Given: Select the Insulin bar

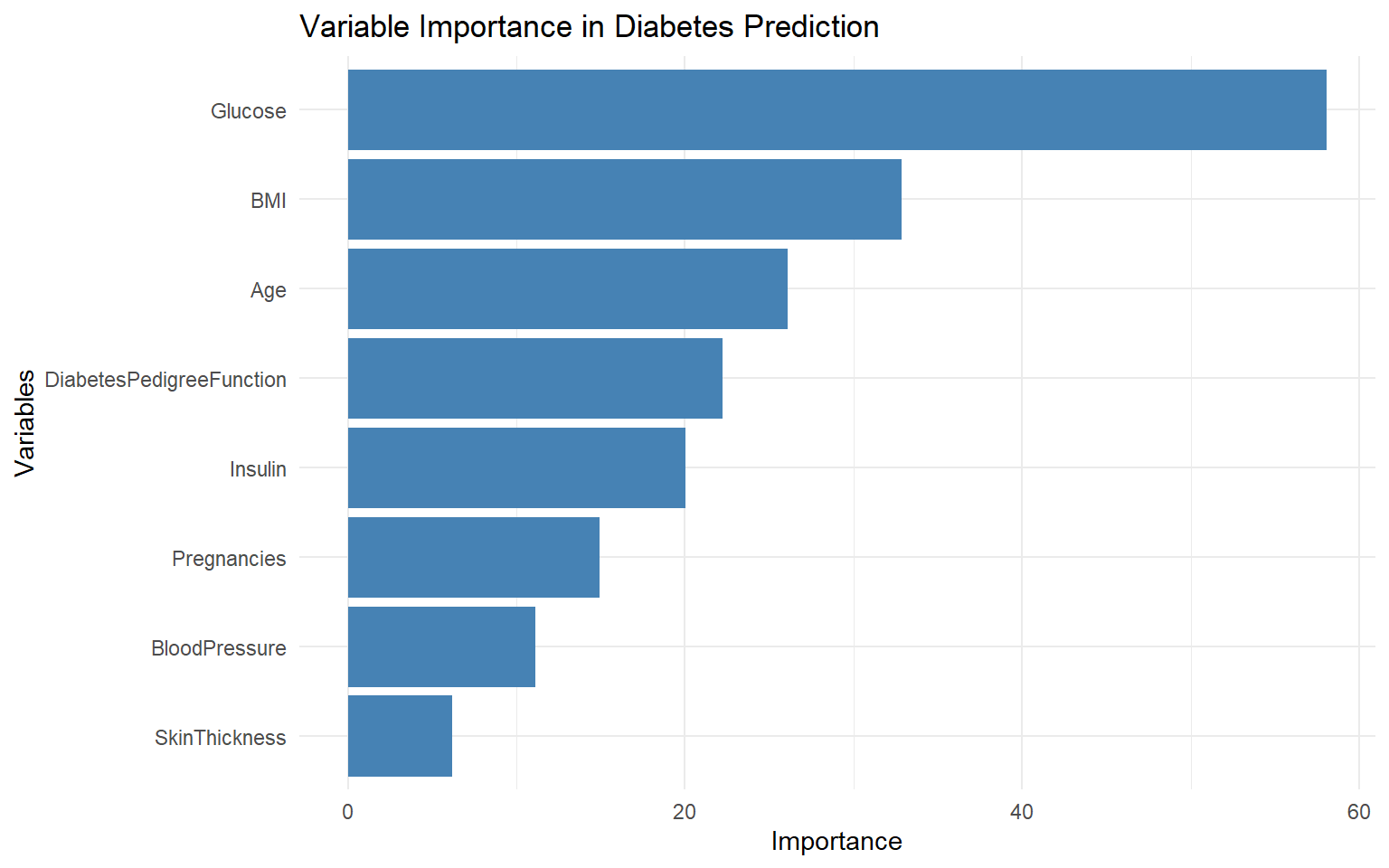Looking at the screenshot, I should (x=516, y=467).
